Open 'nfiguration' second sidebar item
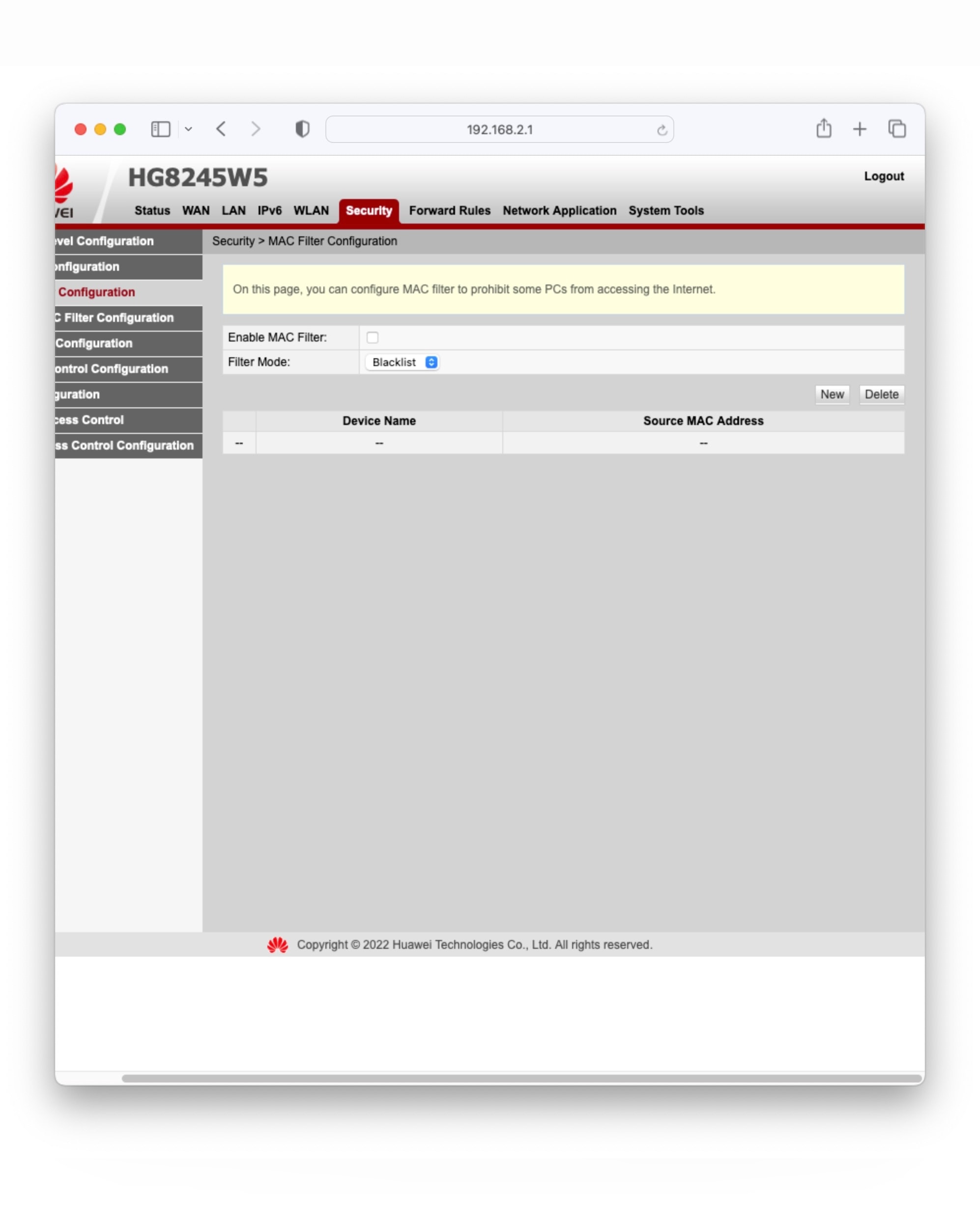Screen dimensions: 980x1225 [x=128, y=267]
